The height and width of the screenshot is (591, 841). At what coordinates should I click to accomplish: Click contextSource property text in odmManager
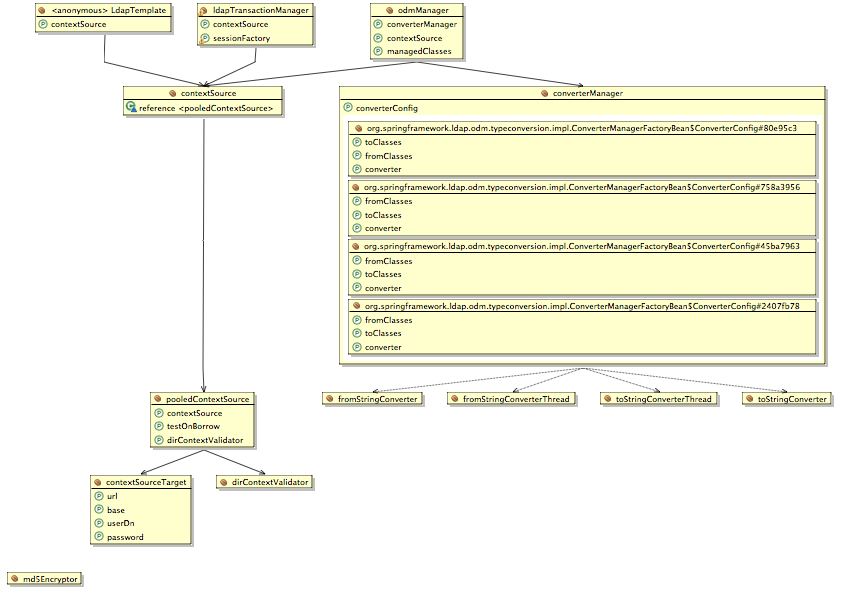pos(415,38)
